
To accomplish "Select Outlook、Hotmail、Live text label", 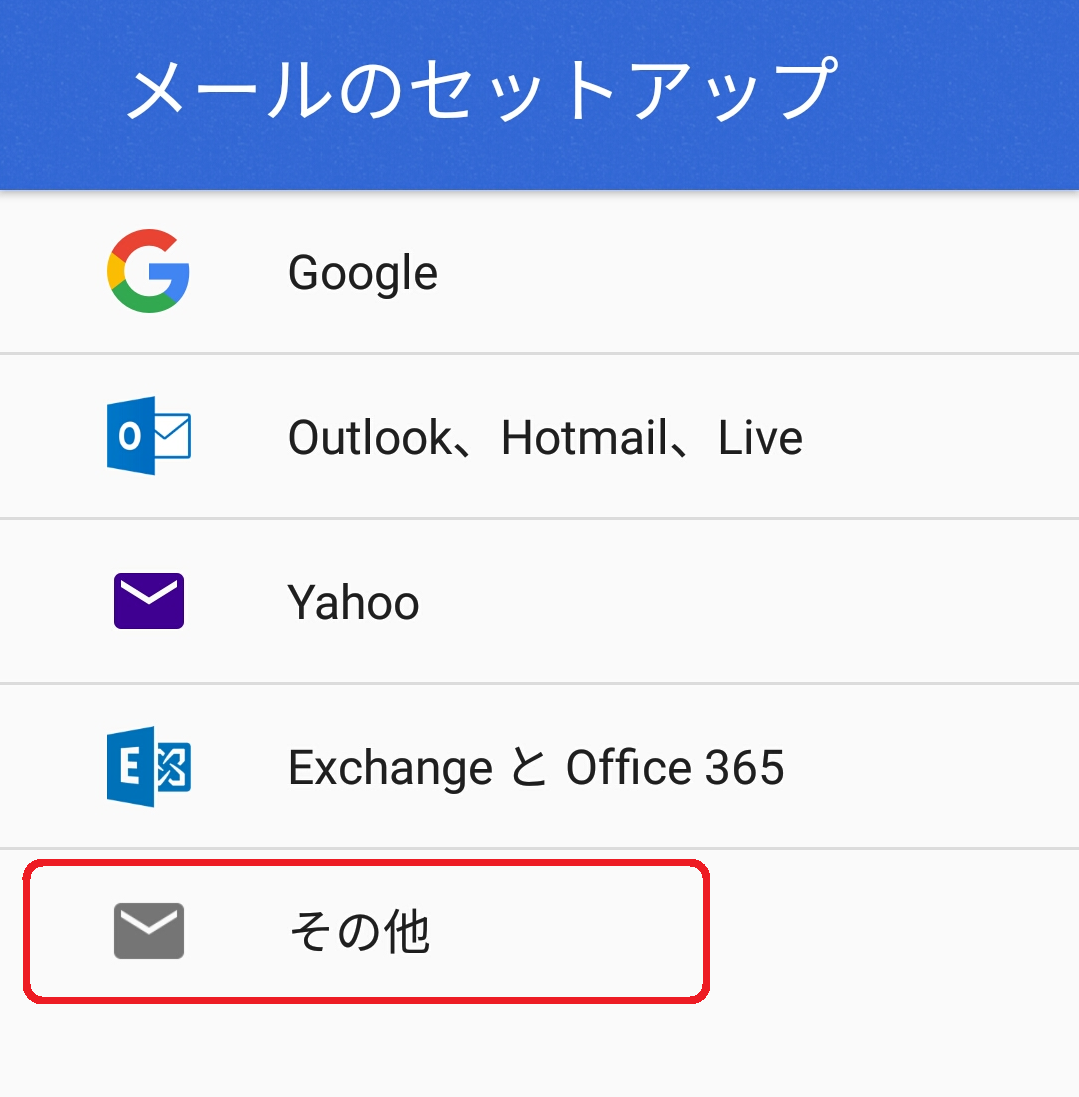I will coord(545,438).
